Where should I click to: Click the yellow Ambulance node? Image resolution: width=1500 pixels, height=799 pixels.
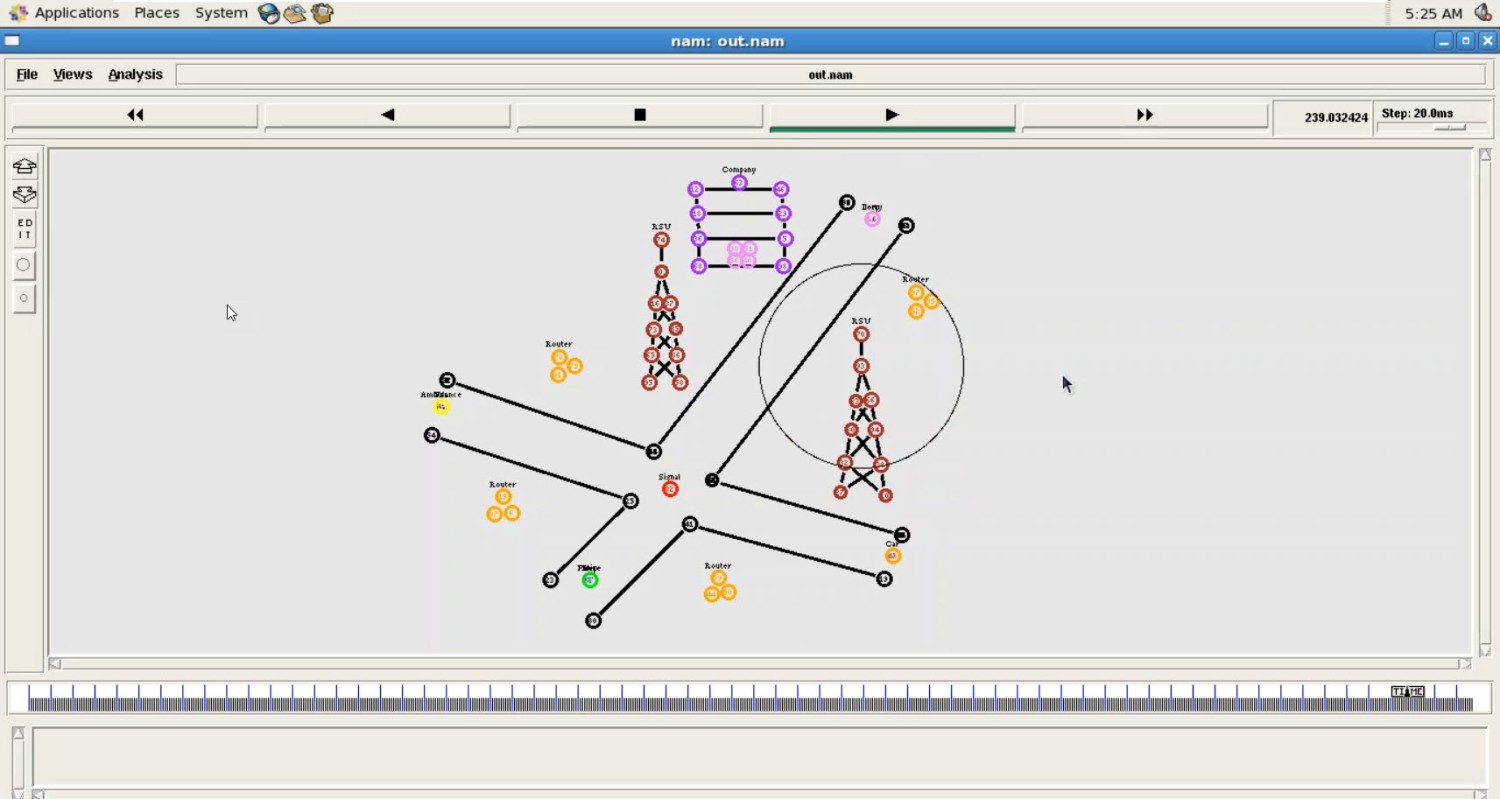pyautogui.click(x=441, y=406)
